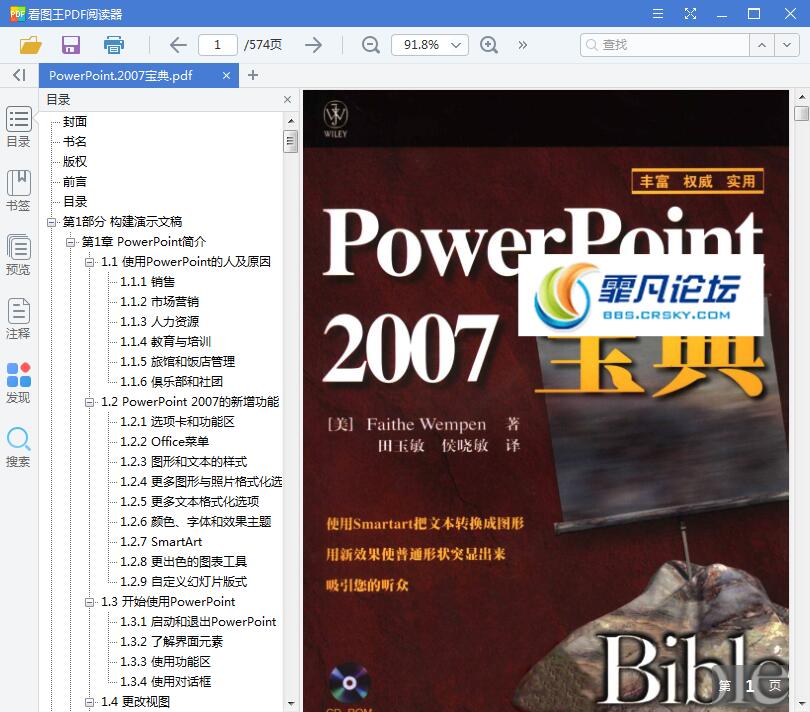Image resolution: width=810 pixels, height=712 pixels.
Task: Close the PowerPoint.2007宝典.pdf tab
Action: click(226, 75)
